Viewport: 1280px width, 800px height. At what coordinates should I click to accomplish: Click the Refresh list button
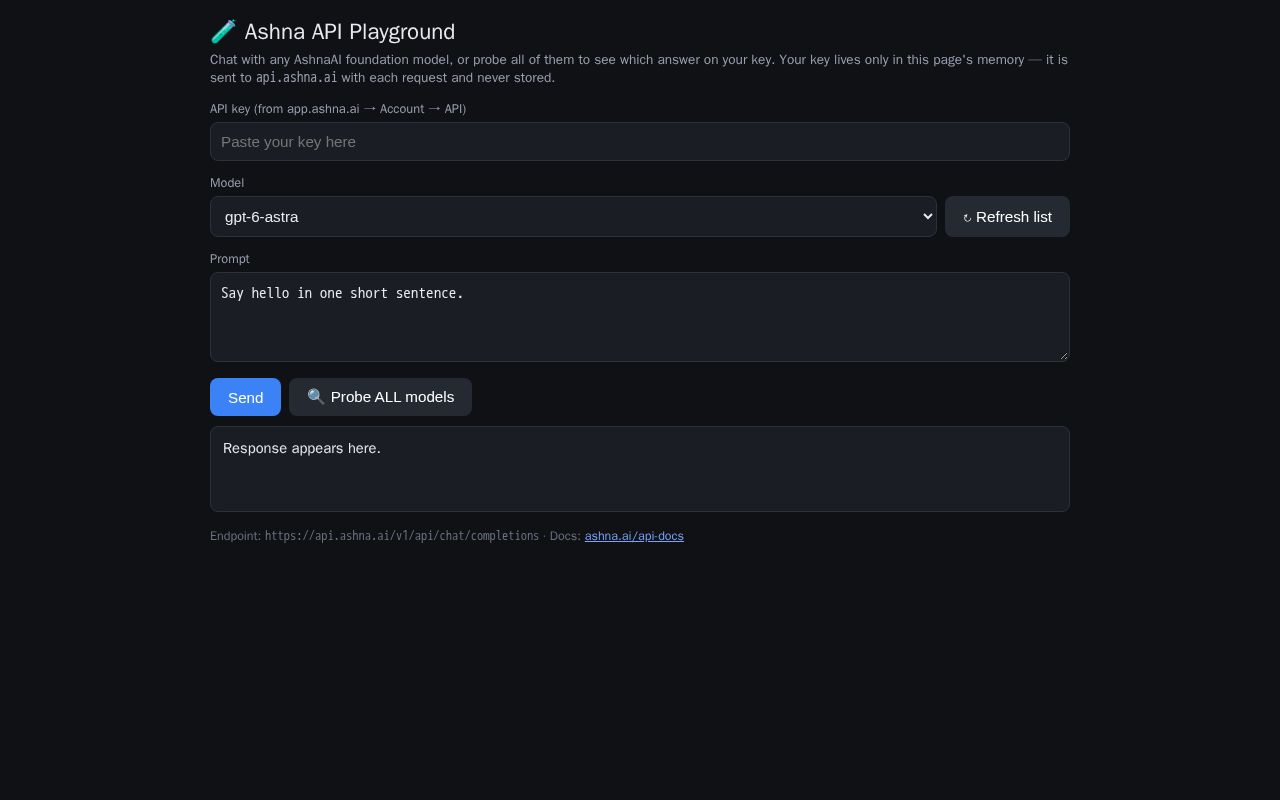(x=1007, y=217)
